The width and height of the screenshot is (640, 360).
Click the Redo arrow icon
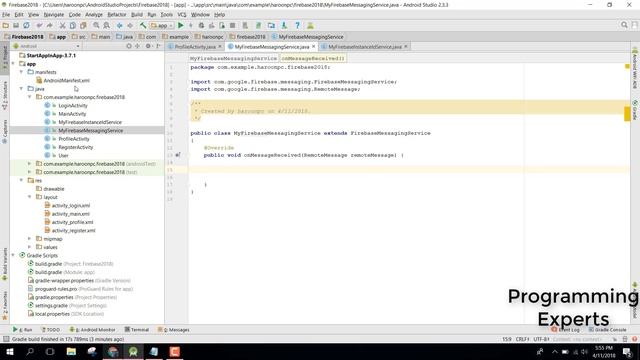pyautogui.click(x=50, y=25)
